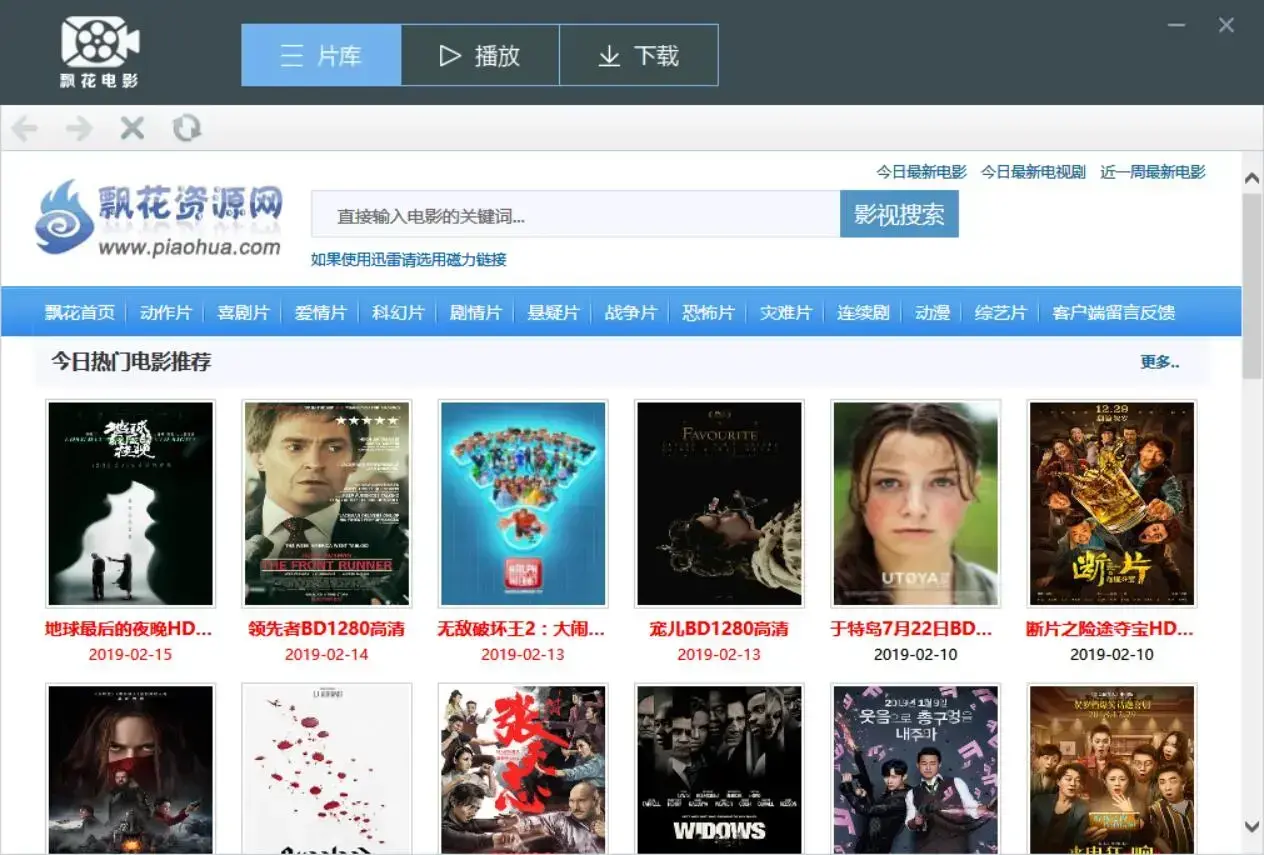Viewport: 1264px width, 855px height.
Task: Go to 飘花首页 in navigation bar
Action: [x=80, y=313]
